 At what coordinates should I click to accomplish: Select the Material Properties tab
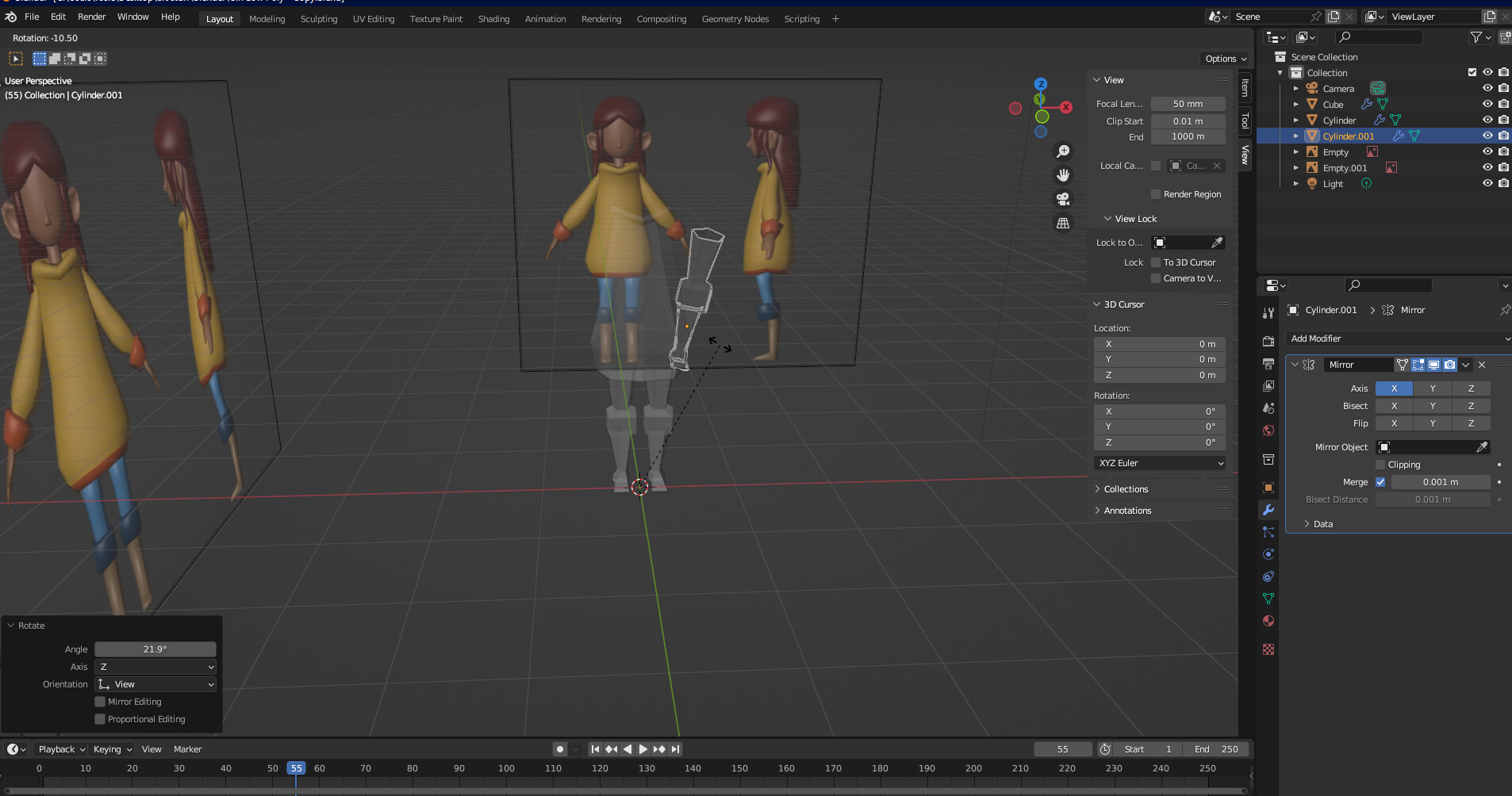[x=1268, y=621]
